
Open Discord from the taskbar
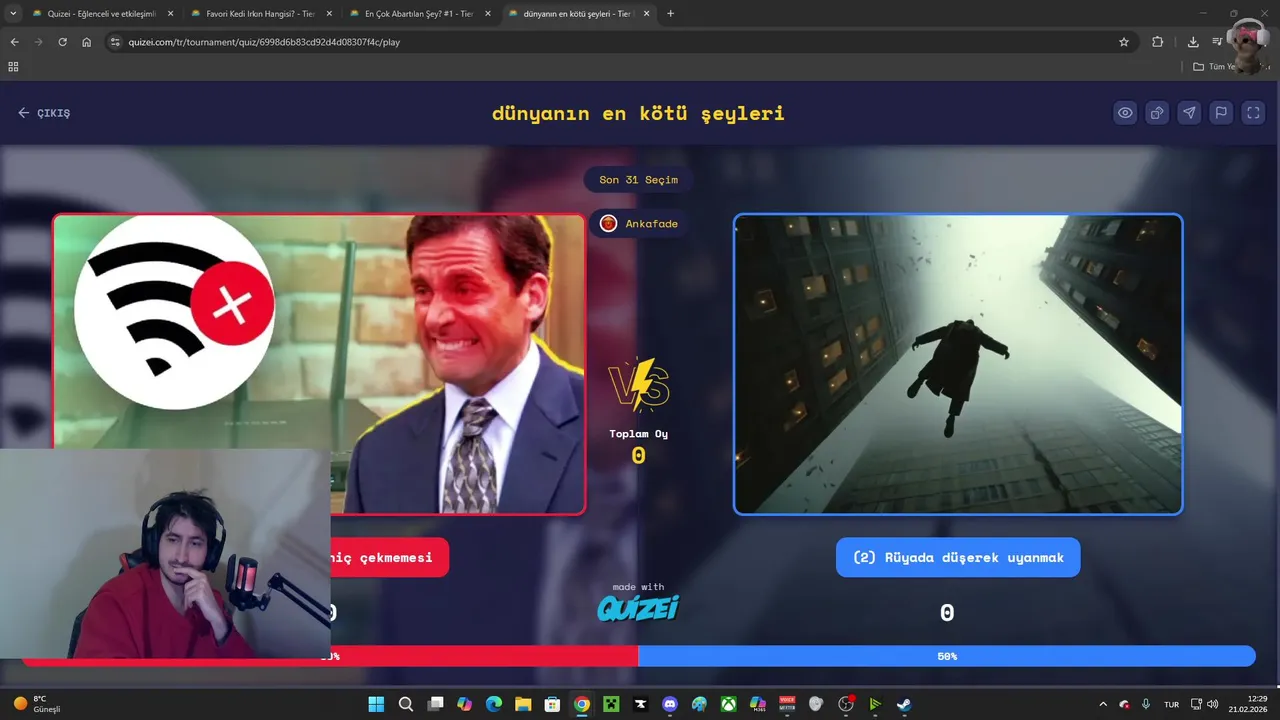pos(670,704)
